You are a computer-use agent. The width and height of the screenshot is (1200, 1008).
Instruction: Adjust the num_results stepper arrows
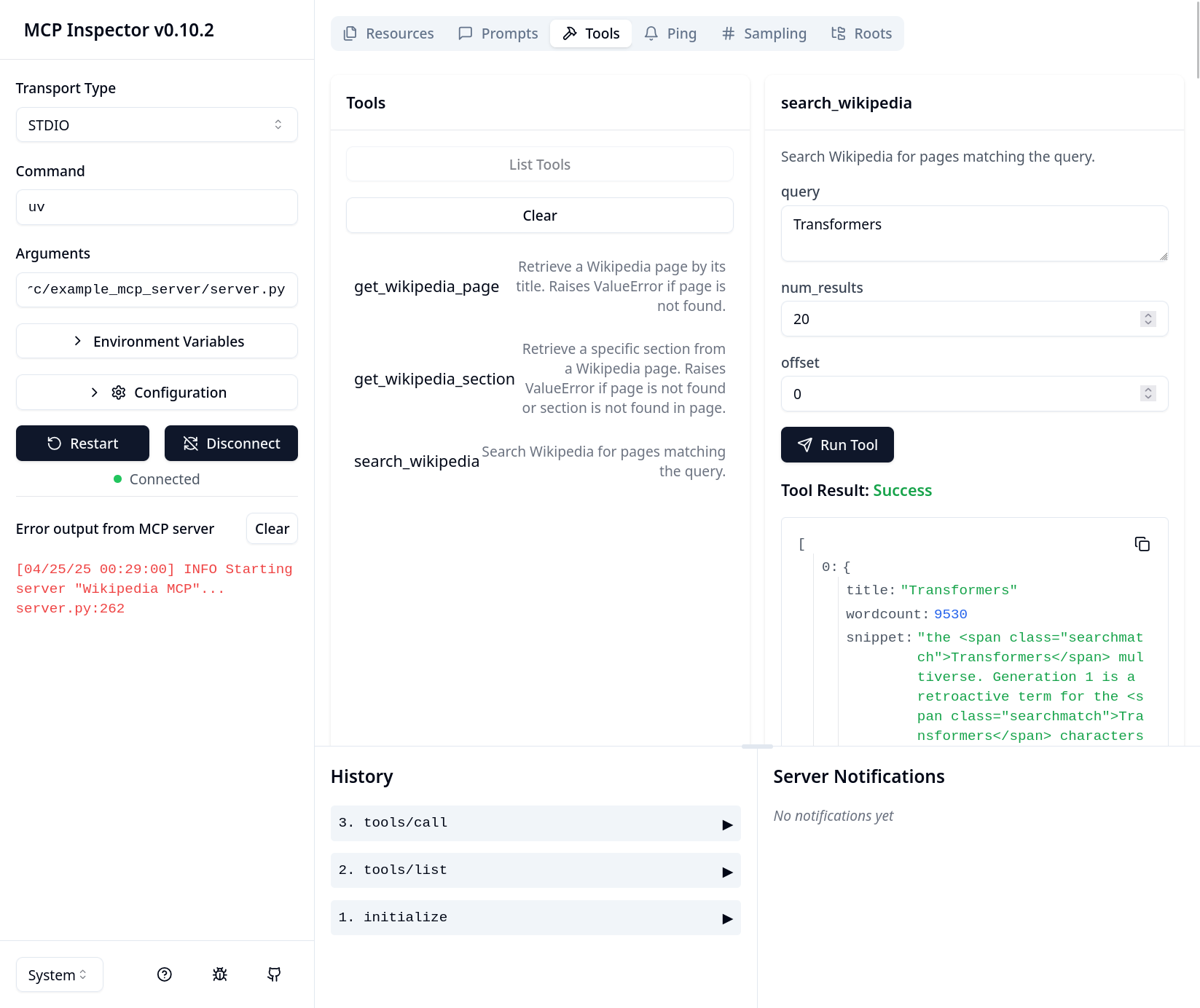(1148, 319)
